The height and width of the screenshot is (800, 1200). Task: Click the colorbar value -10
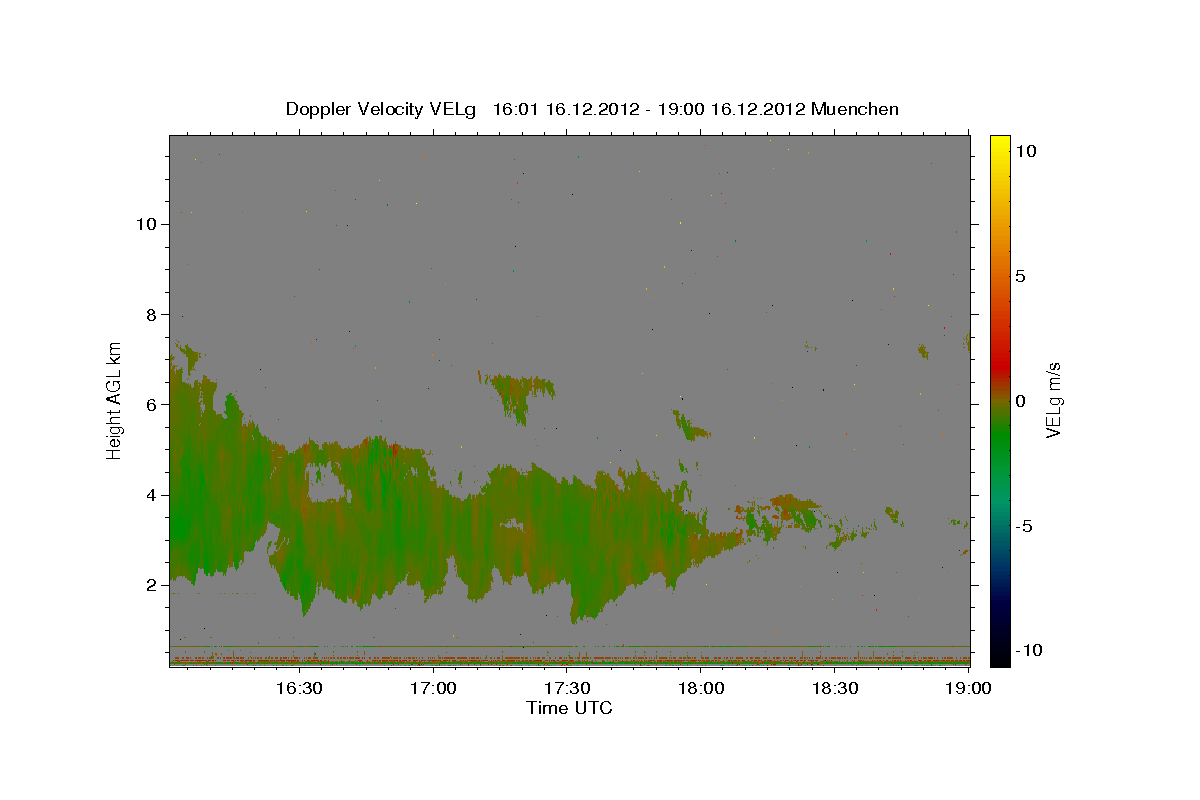pyautogui.click(x=1029, y=651)
